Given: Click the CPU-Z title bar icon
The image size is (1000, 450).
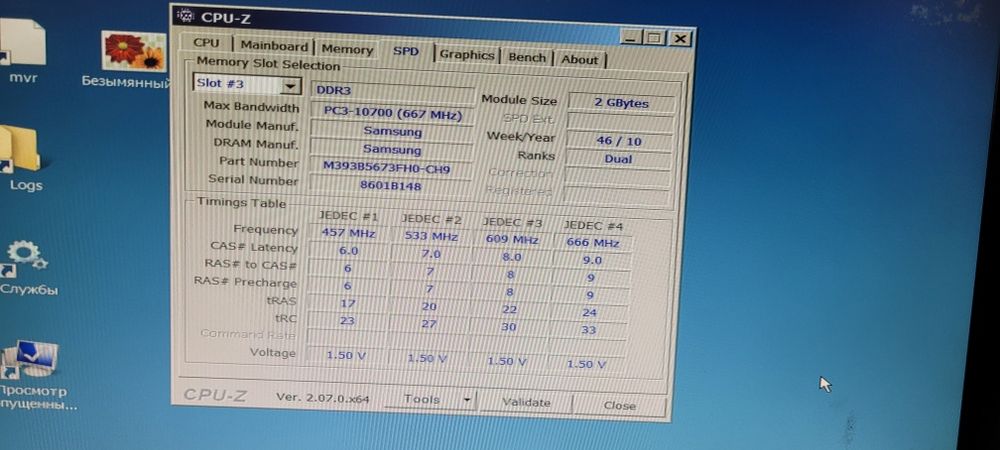Looking at the screenshot, I should (x=184, y=15).
